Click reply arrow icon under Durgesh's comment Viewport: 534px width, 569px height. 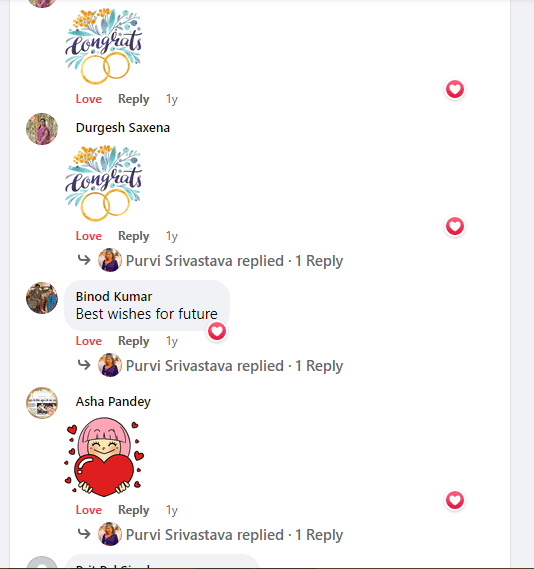[84, 260]
